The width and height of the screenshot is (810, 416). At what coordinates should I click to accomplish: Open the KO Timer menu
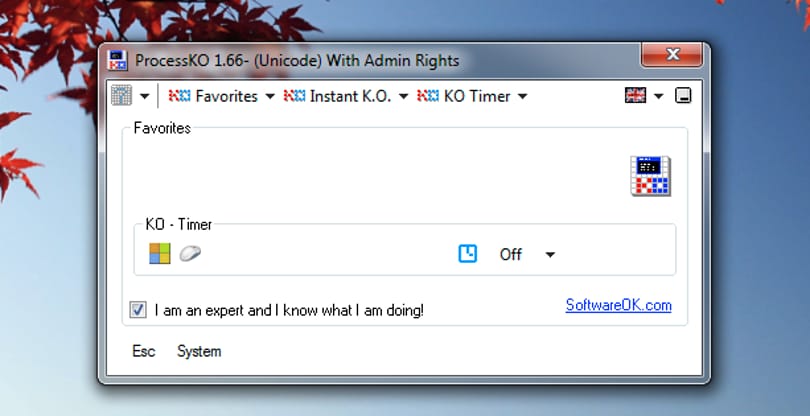pos(464,96)
